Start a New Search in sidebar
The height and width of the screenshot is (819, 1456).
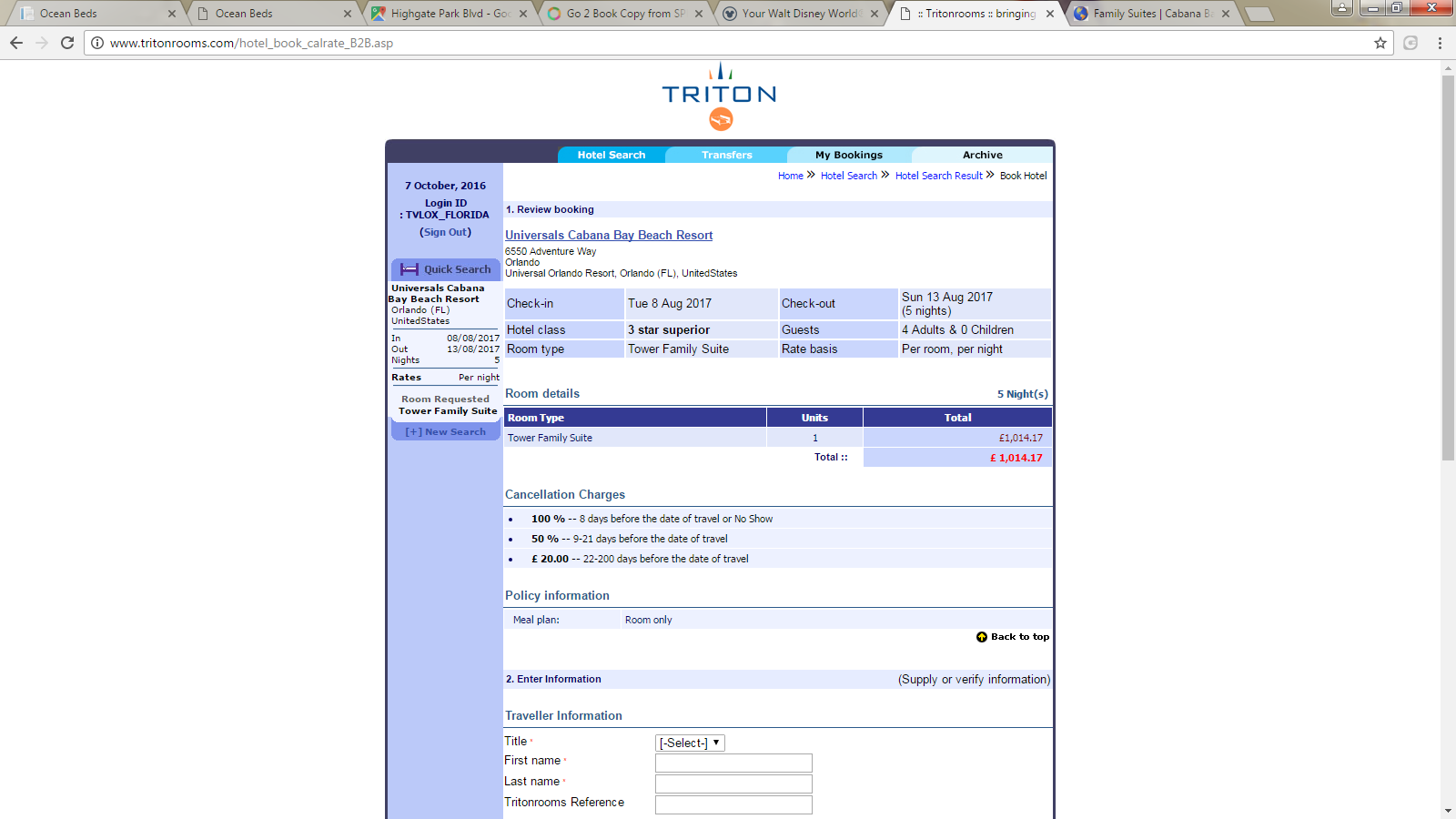coord(446,432)
